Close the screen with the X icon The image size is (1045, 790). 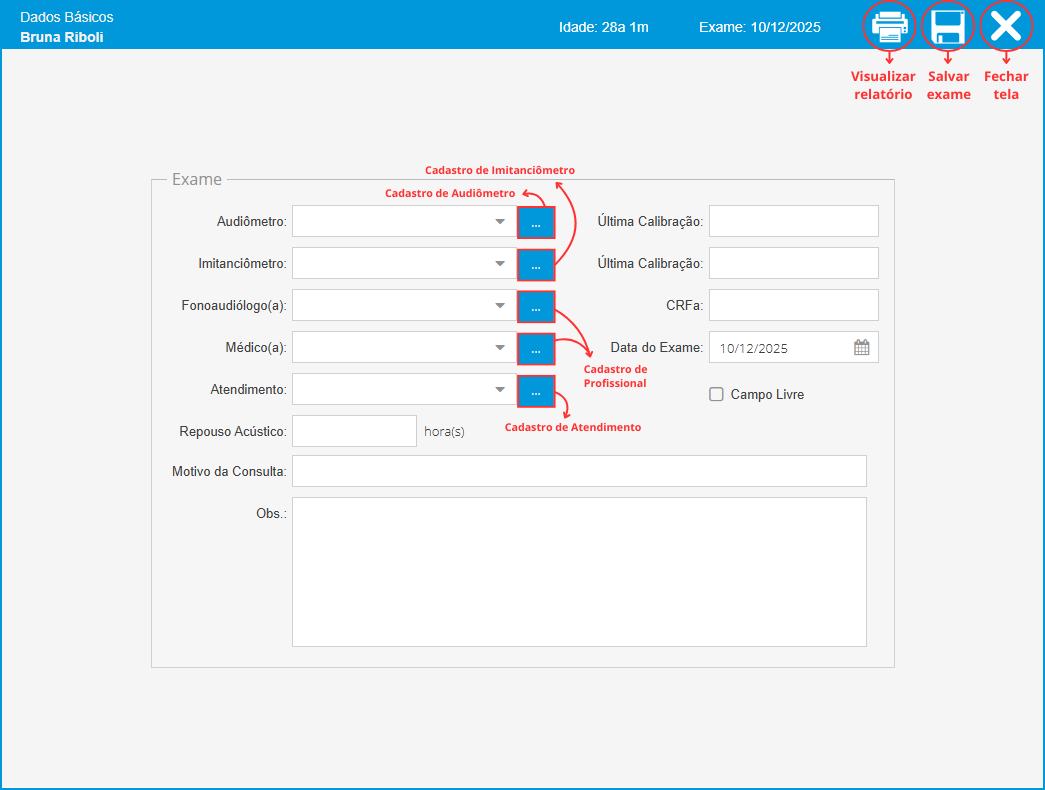1005,27
